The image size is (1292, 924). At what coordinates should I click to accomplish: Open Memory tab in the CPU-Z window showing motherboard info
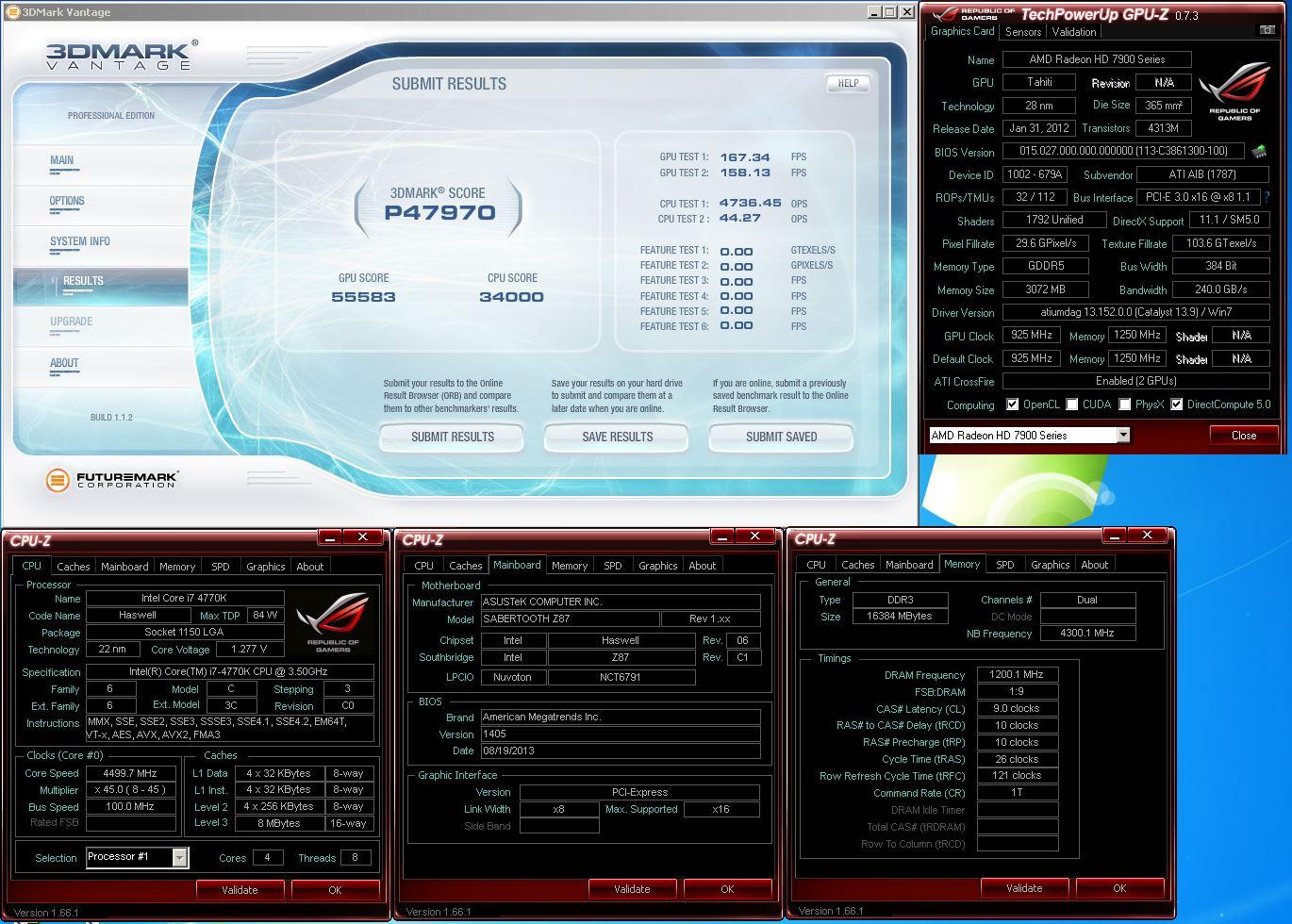click(x=570, y=566)
